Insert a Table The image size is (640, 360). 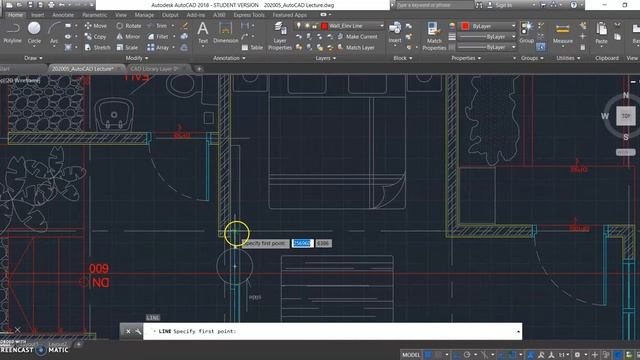[x=252, y=47]
